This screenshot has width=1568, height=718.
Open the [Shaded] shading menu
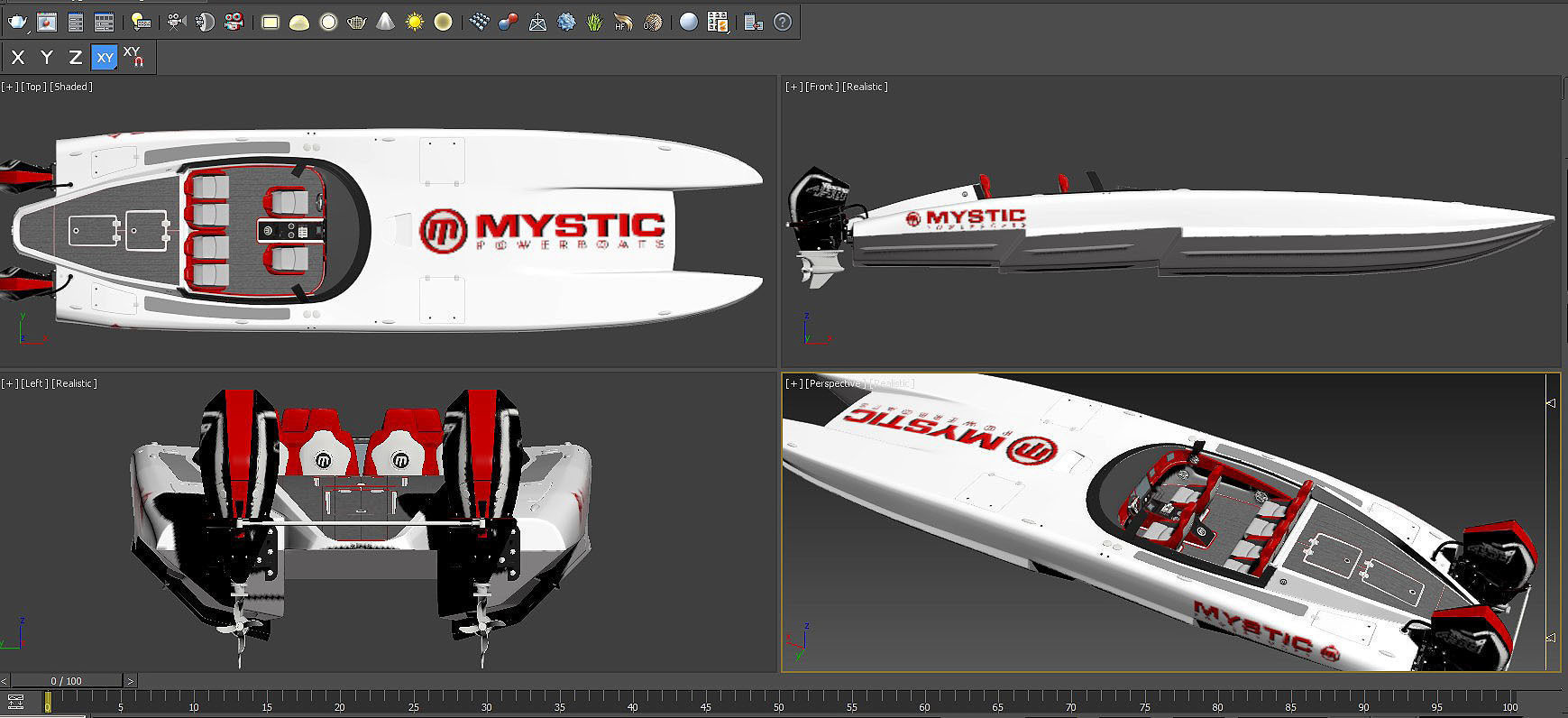pos(70,87)
